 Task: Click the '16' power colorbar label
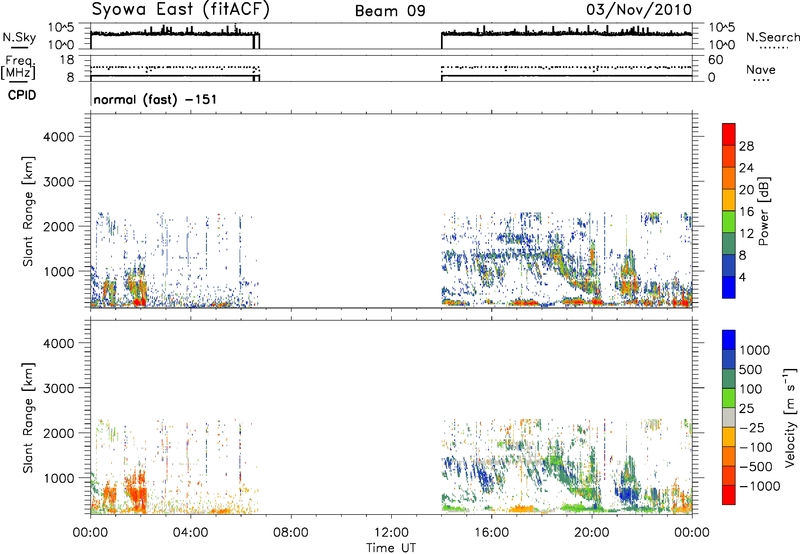click(746, 212)
